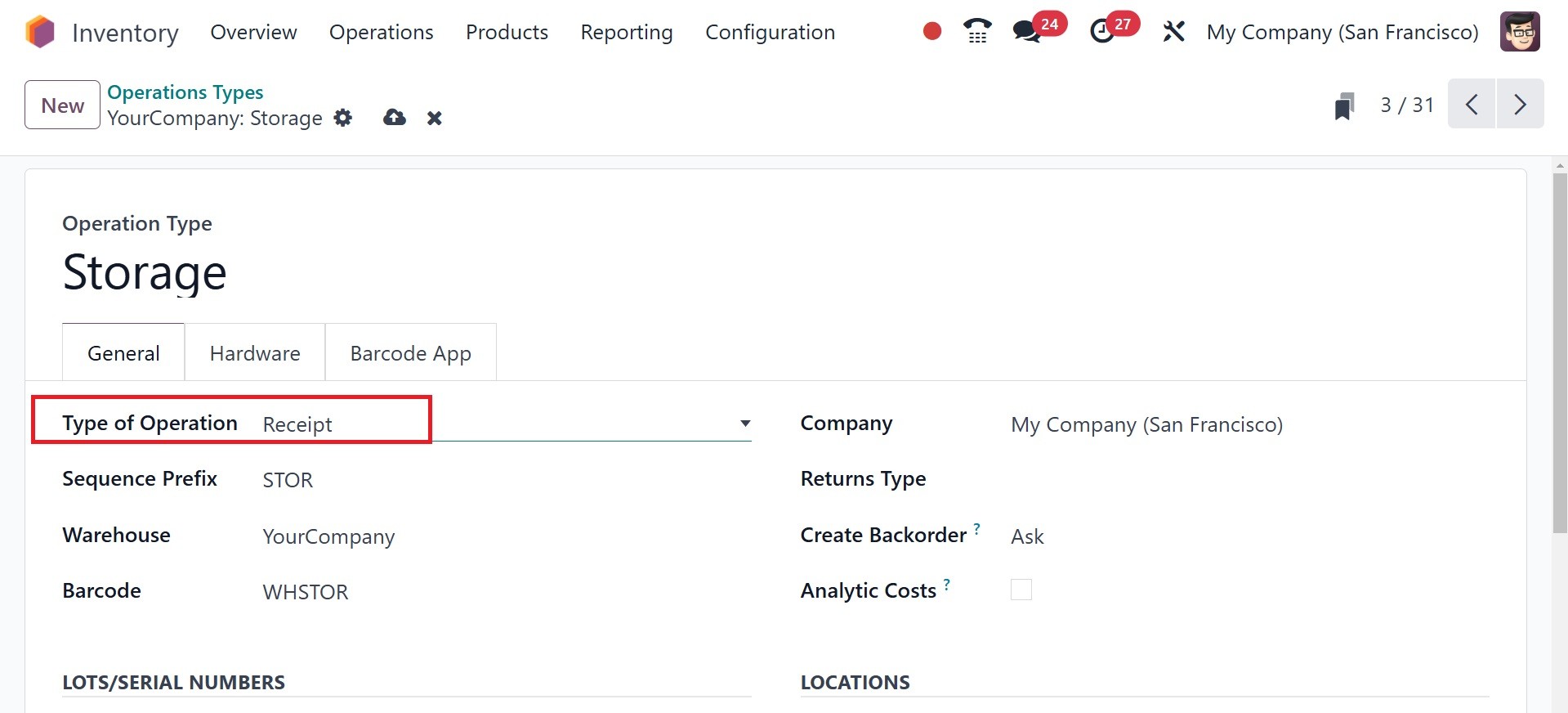
Task: Expand the Type of Operation dropdown
Action: coord(744,424)
